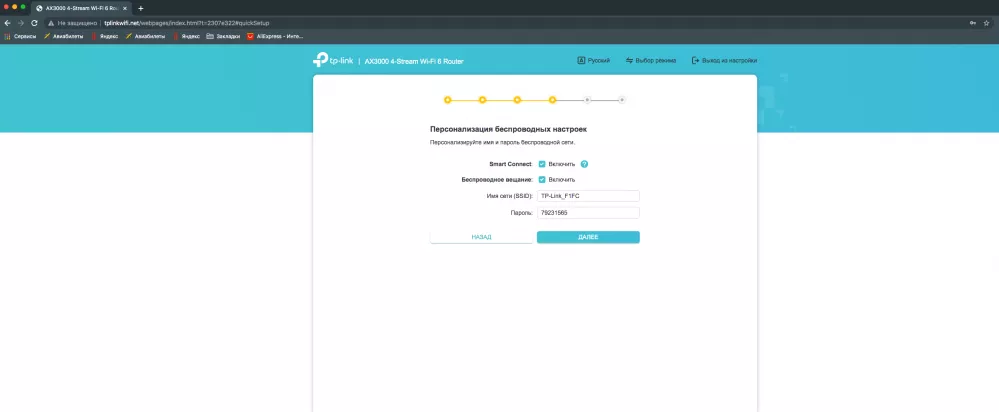999x412 pixels.
Task: Click the browser address bar URL
Action: click(187, 23)
